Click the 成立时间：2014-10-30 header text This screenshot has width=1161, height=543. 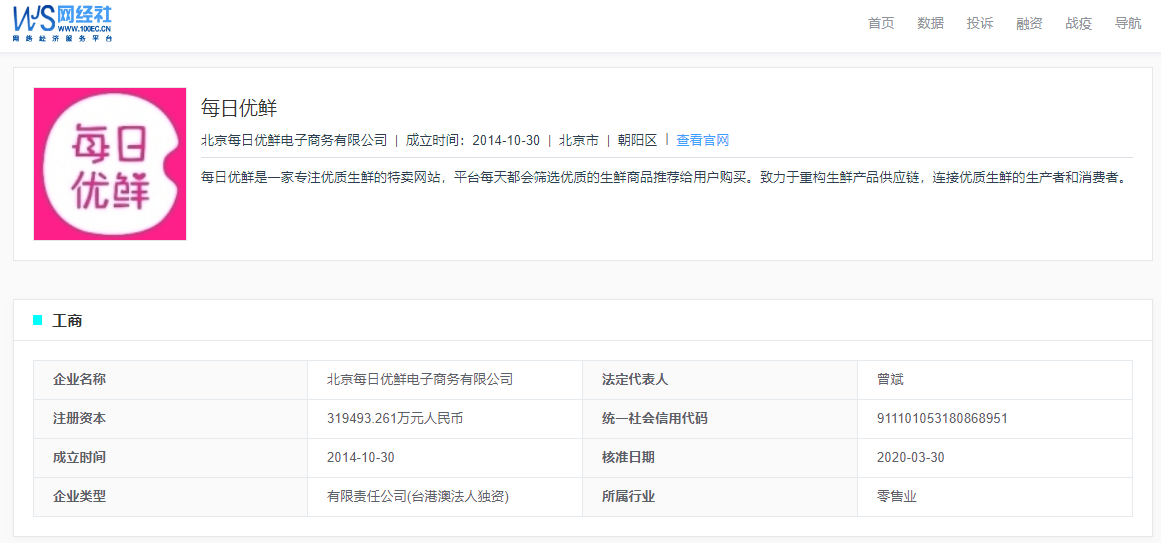473,140
